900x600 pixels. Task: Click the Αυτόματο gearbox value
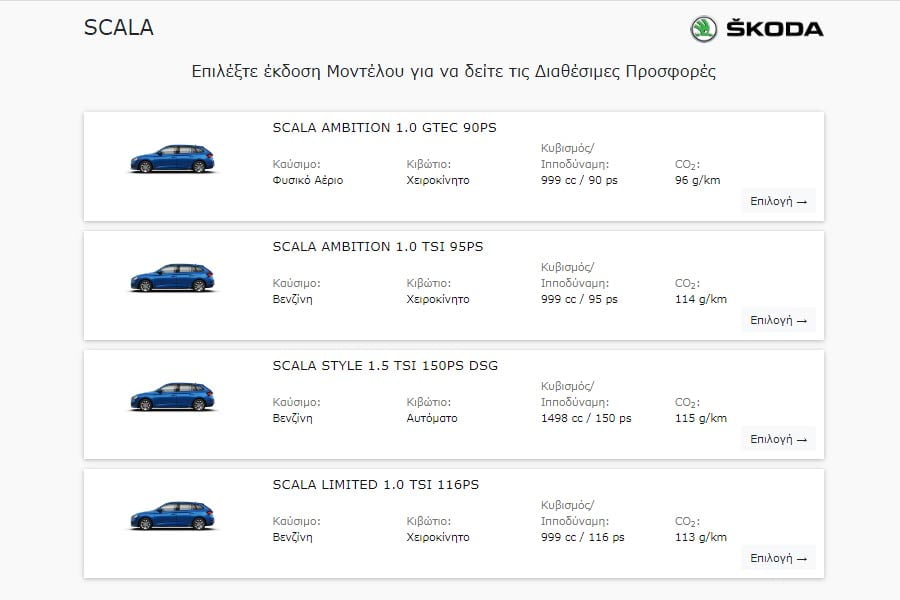click(432, 418)
